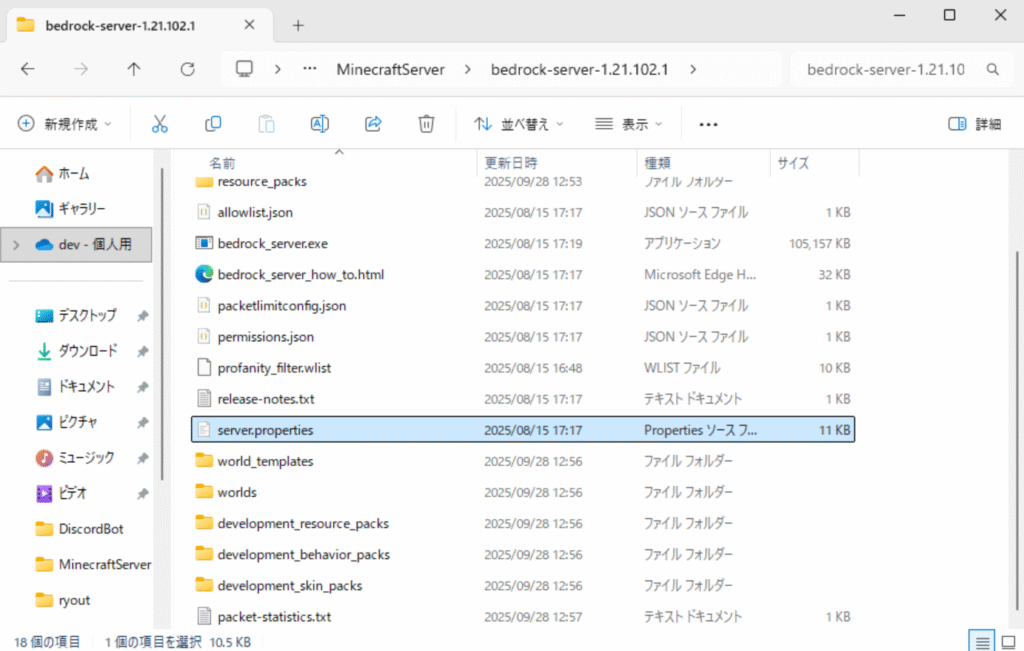Open the 並べ替え sort dropdown

coord(519,124)
